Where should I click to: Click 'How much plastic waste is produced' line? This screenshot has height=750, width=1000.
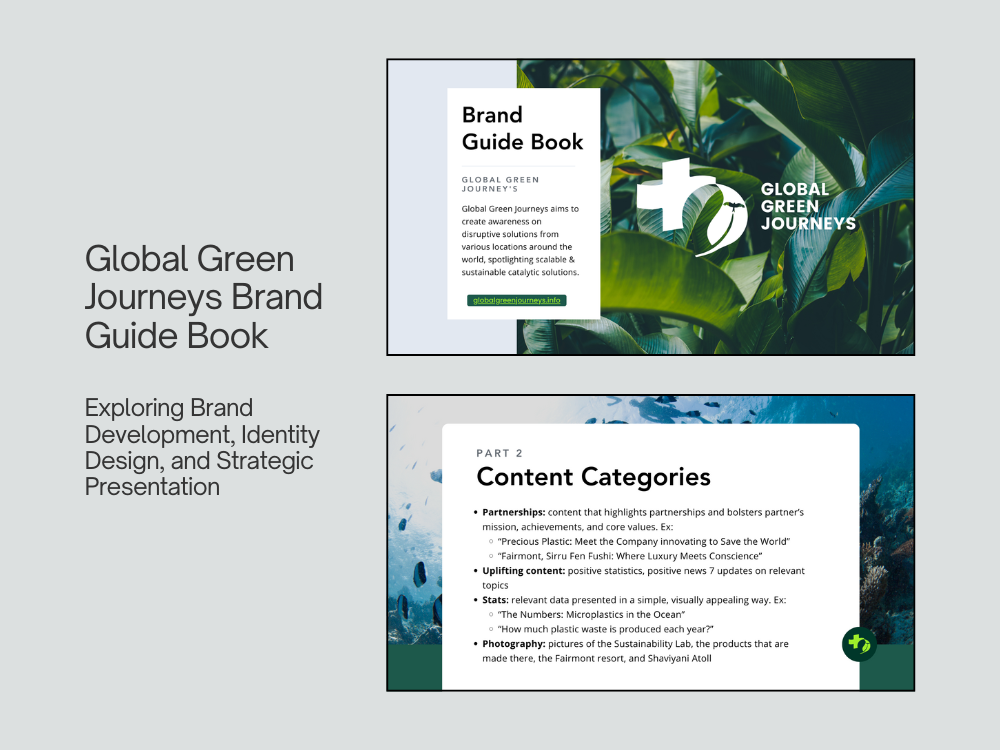tap(601, 629)
